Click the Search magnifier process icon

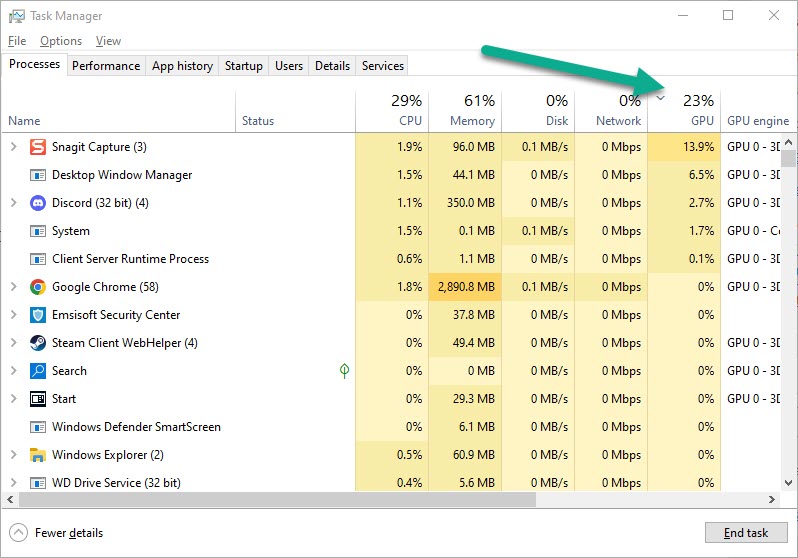tap(38, 371)
